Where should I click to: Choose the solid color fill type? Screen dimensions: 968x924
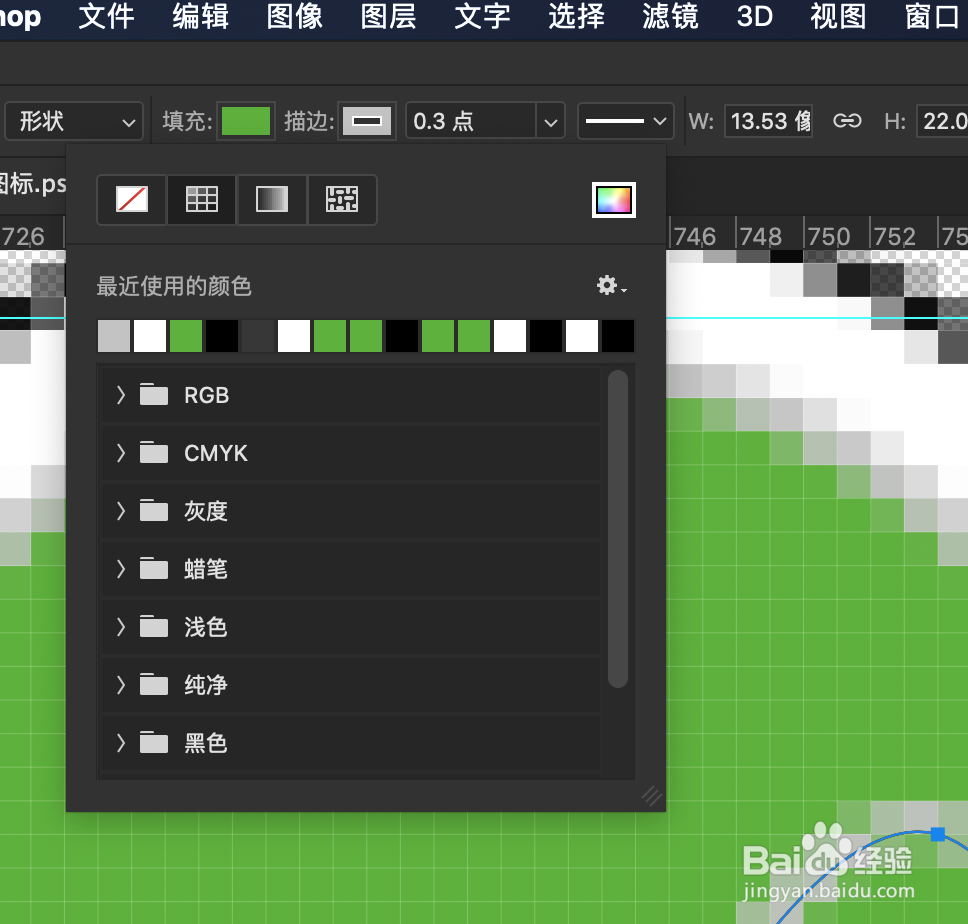(x=202, y=199)
